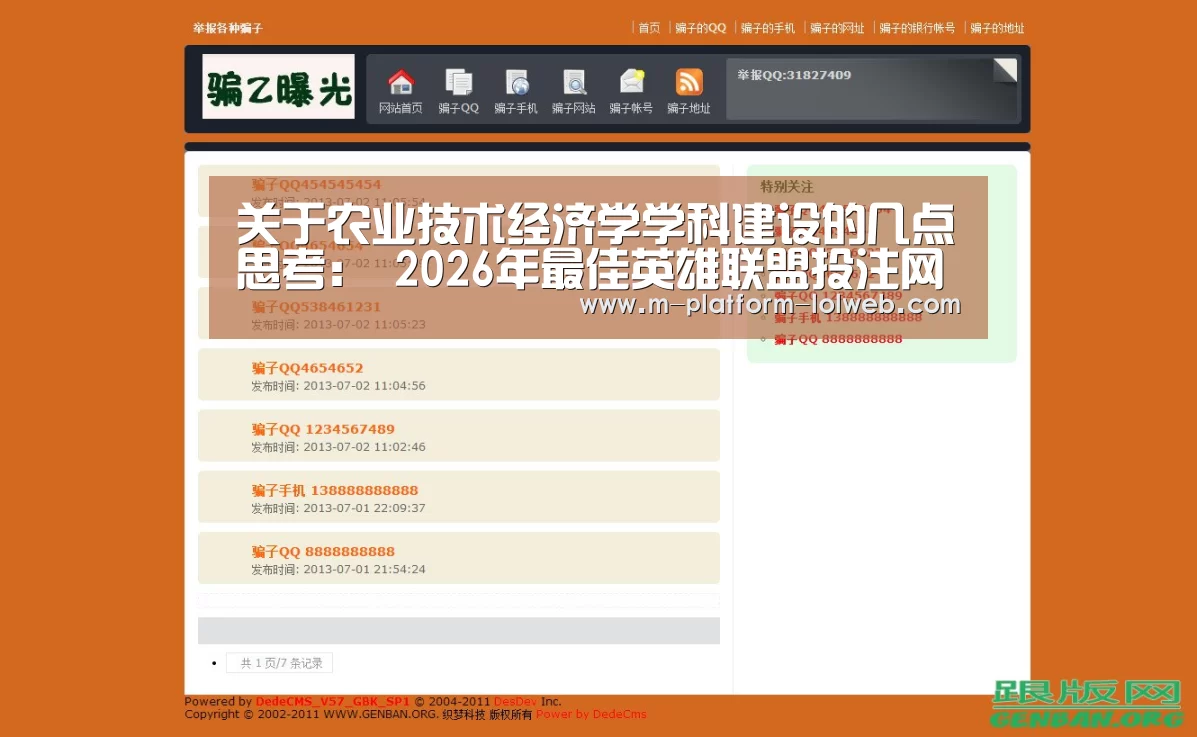Screen dimensions: 1197x737
Task: Click the 骗子曝光 site logo
Action: (278, 86)
